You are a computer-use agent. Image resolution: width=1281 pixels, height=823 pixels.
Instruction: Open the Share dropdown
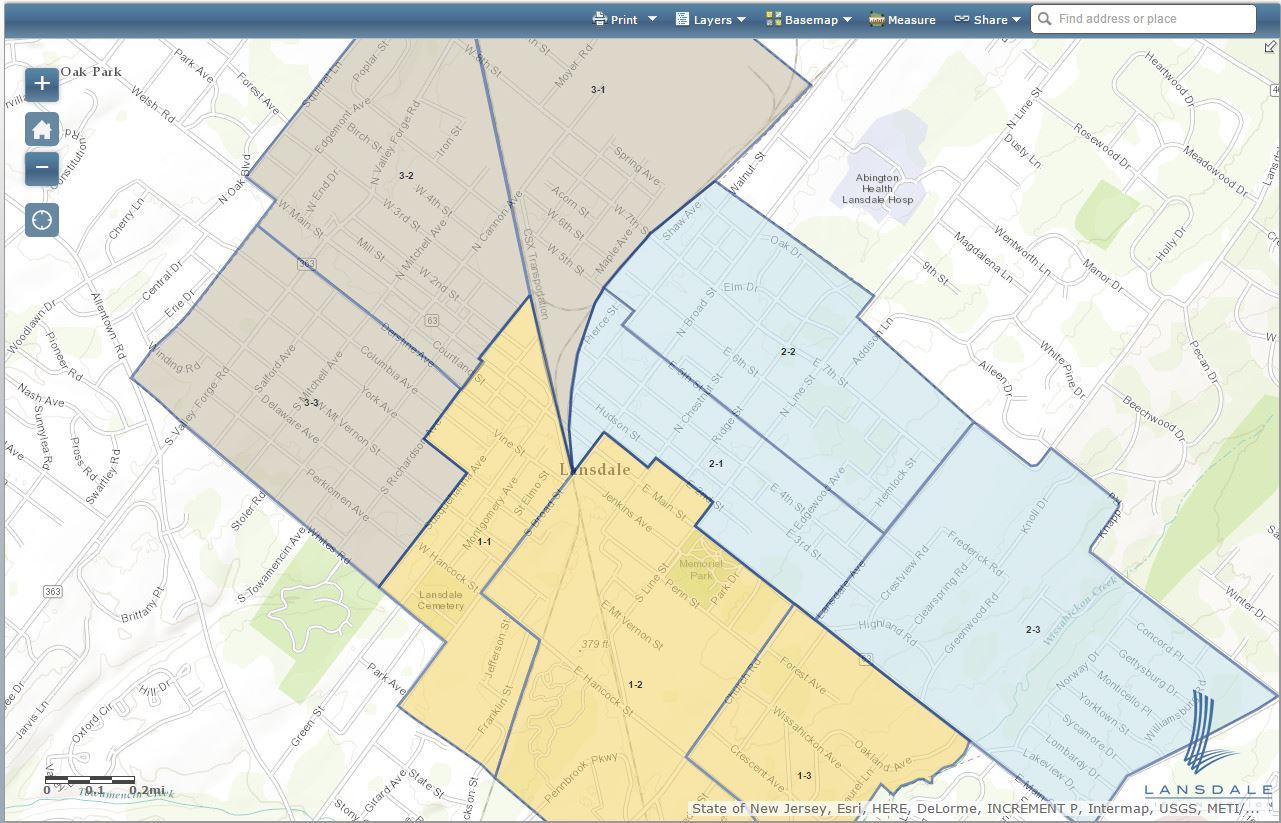click(x=1017, y=18)
